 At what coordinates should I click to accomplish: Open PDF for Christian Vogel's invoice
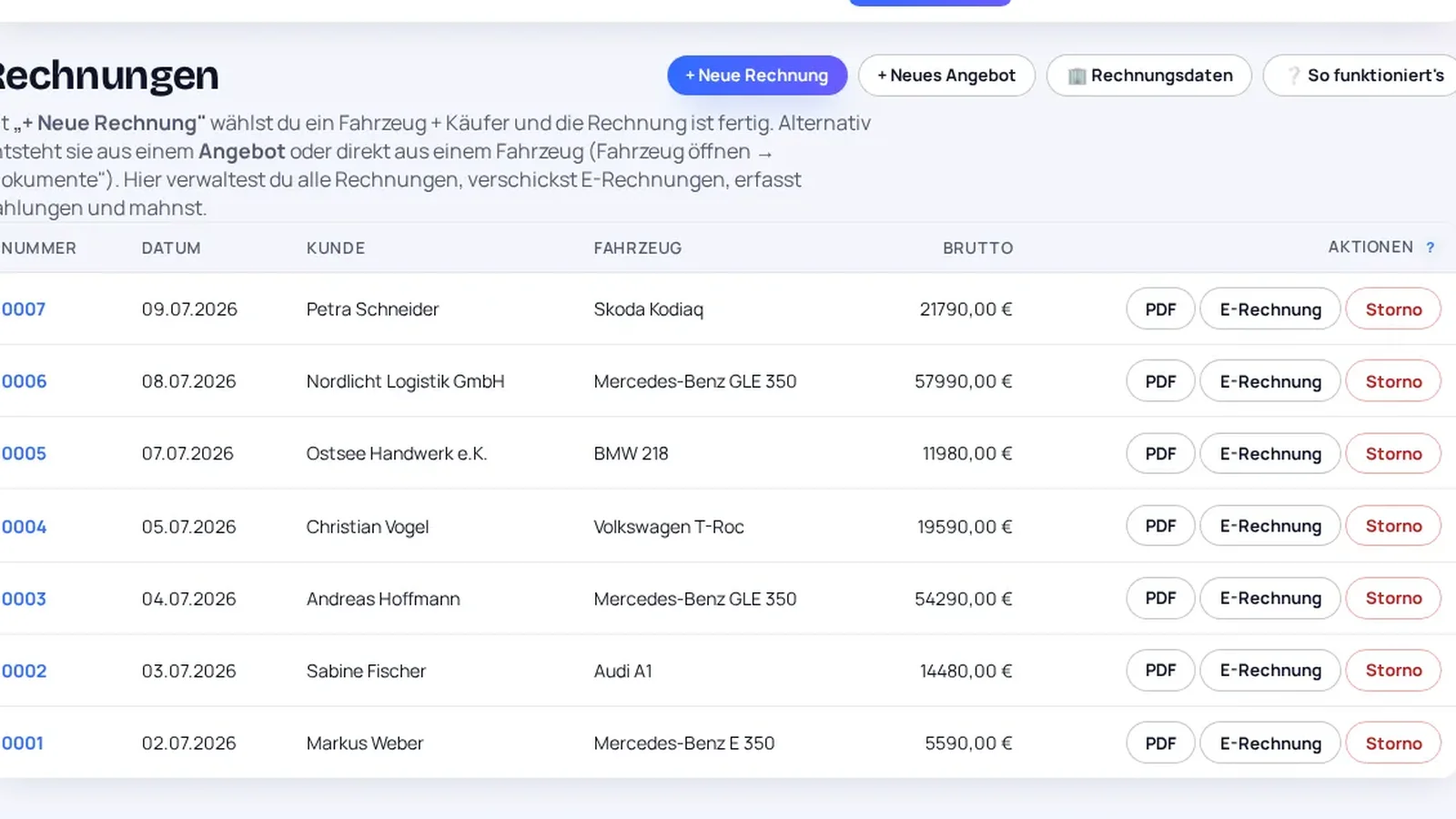(1160, 526)
